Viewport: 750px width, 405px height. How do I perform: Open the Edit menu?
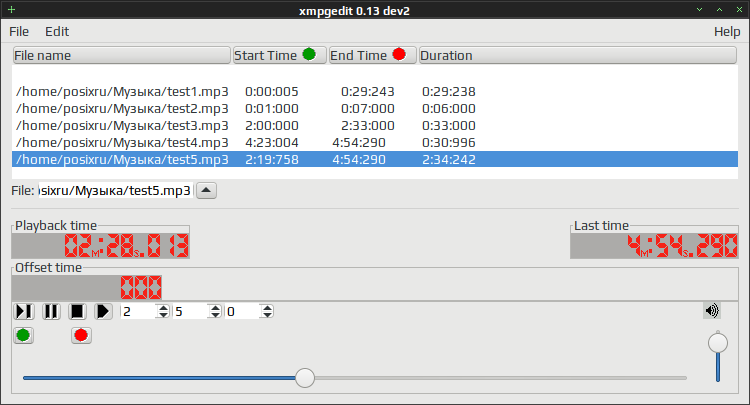57,32
